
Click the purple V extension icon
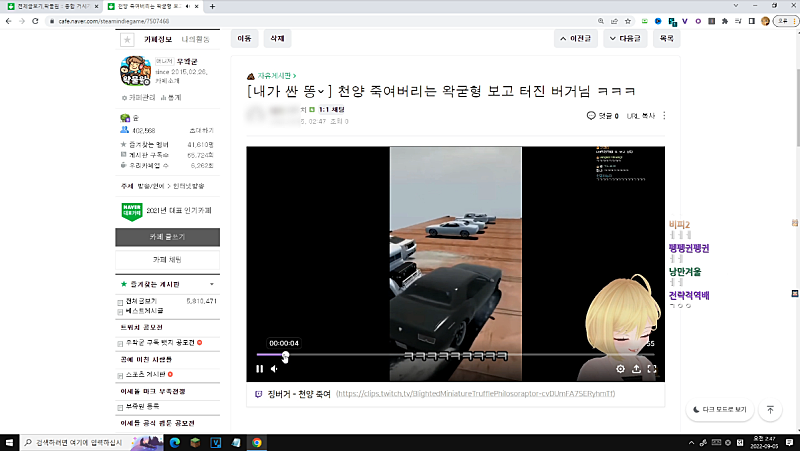pos(684,21)
